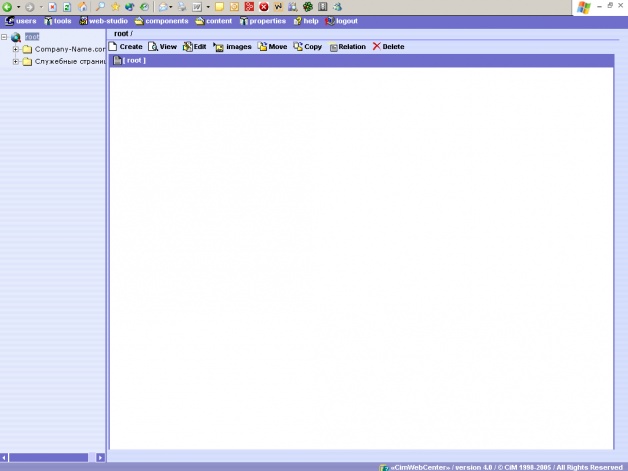The width and height of the screenshot is (628, 471).
Task: Click the Create toolbar button
Action: tap(126, 47)
